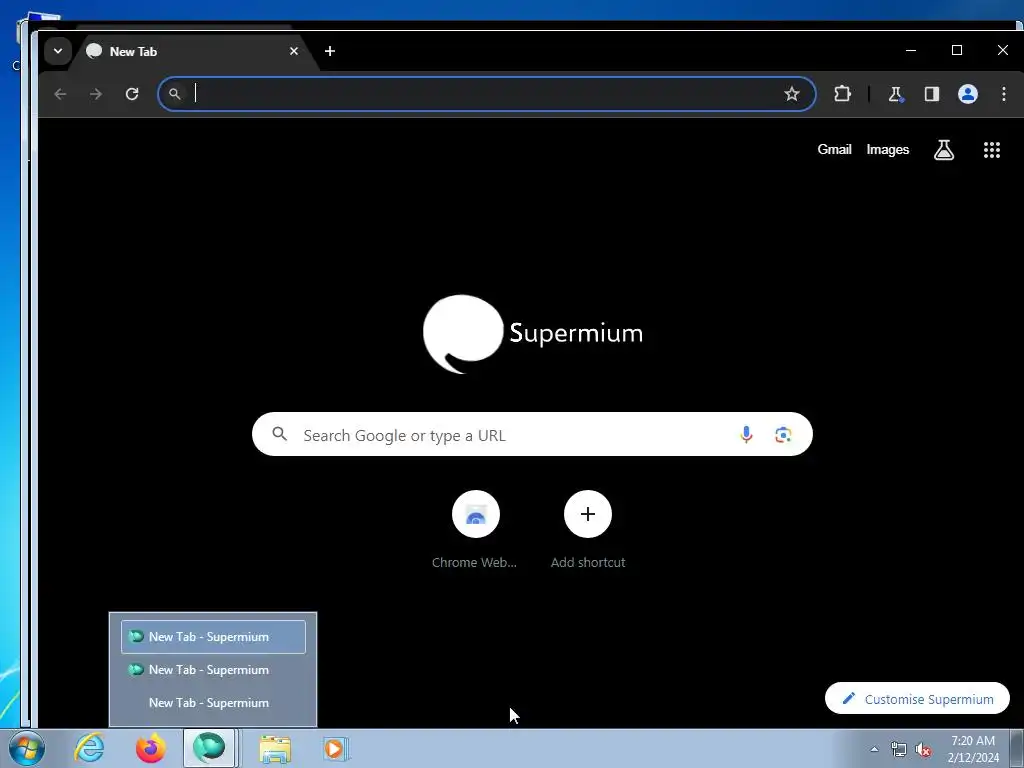Image resolution: width=1024 pixels, height=768 pixels.
Task: Start voice search with microphone icon
Action: click(746, 434)
